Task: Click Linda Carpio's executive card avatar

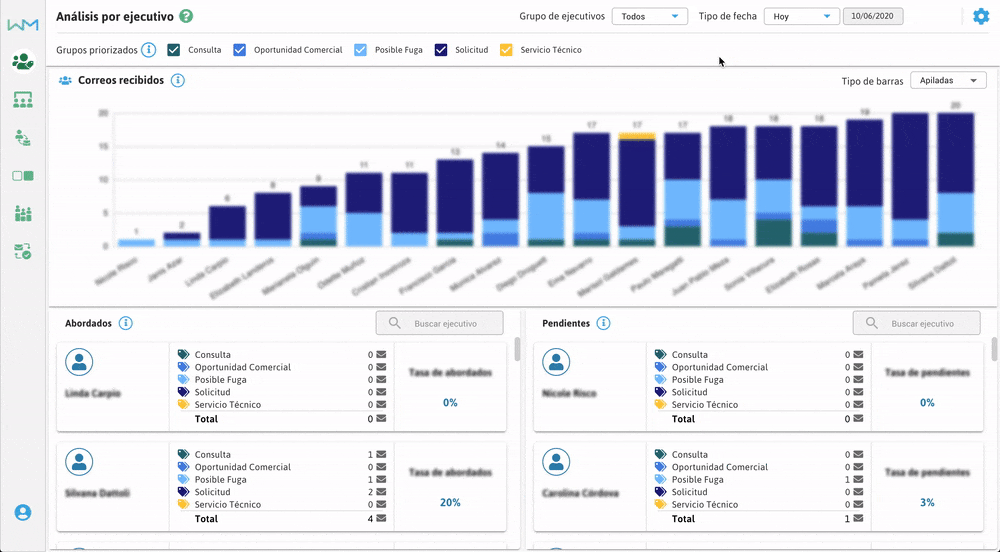Action: tap(79, 362)
